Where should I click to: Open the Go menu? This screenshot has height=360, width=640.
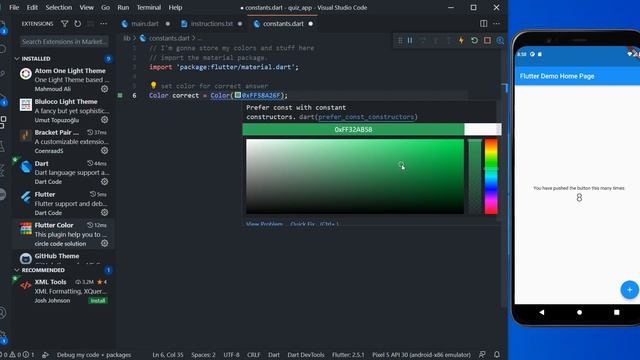105,7
